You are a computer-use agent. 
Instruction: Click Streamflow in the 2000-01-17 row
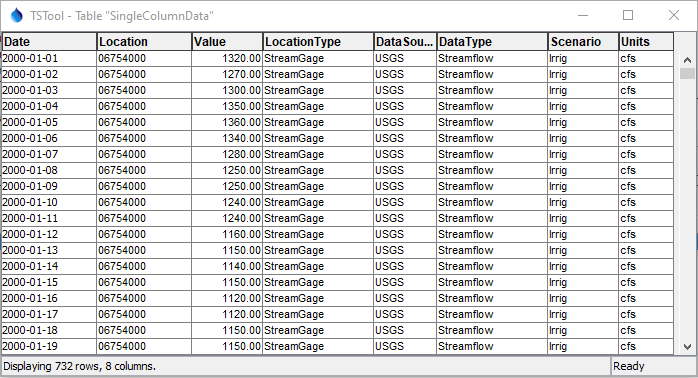[492, 315]
